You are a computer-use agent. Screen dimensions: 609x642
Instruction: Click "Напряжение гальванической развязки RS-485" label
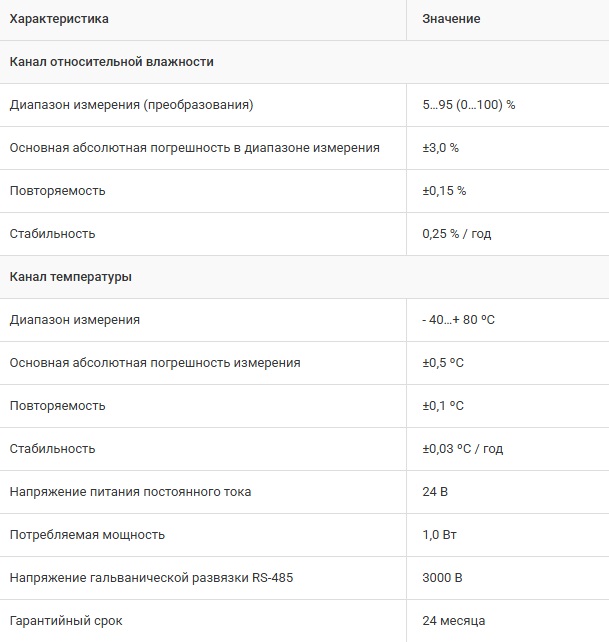pos(151,578)
